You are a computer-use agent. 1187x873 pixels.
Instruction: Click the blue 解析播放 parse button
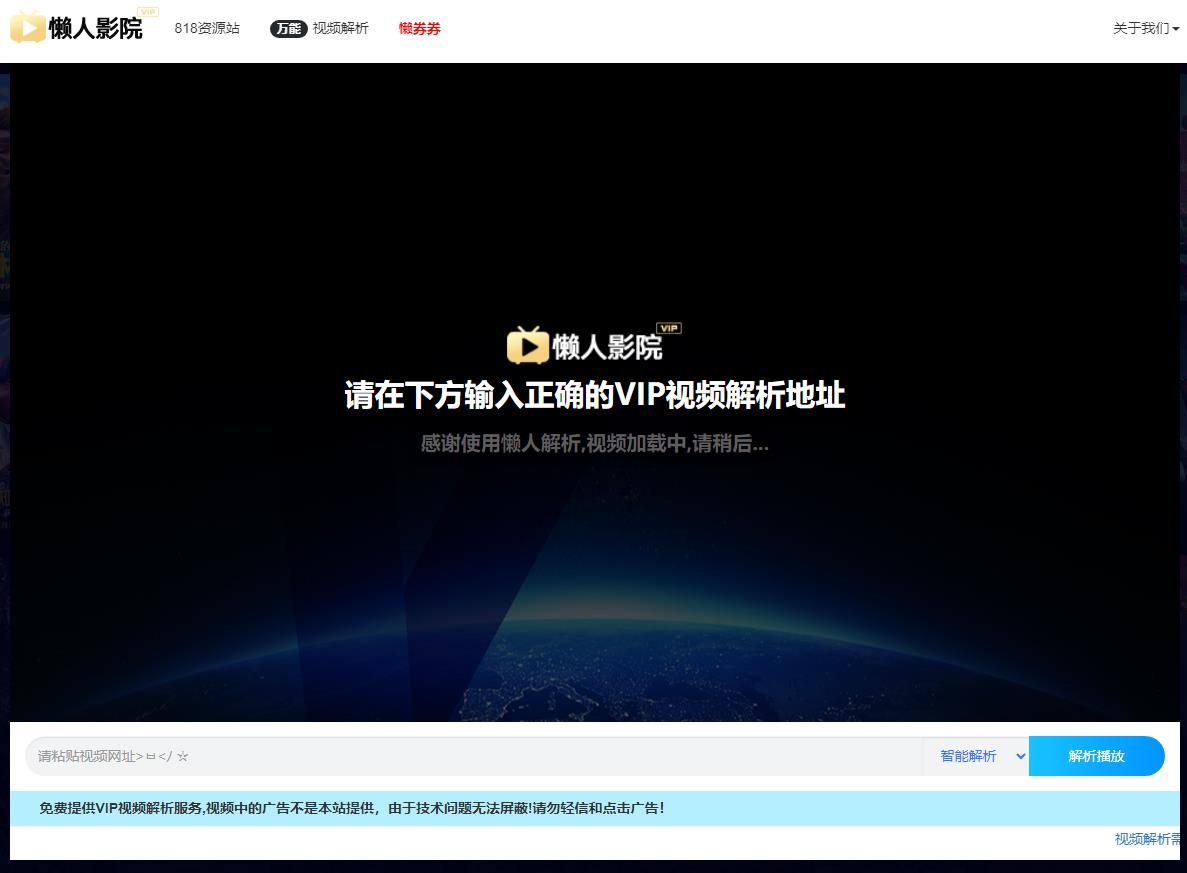pyautogui.click(x=1096, y=756)
